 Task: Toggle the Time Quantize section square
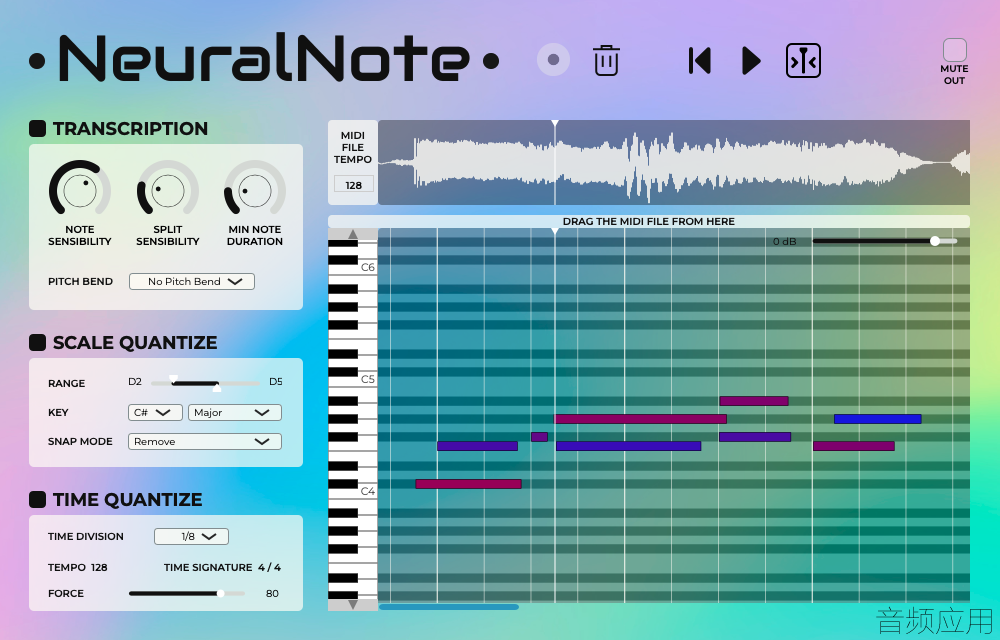pyautogui.click(x=38, y=499)
